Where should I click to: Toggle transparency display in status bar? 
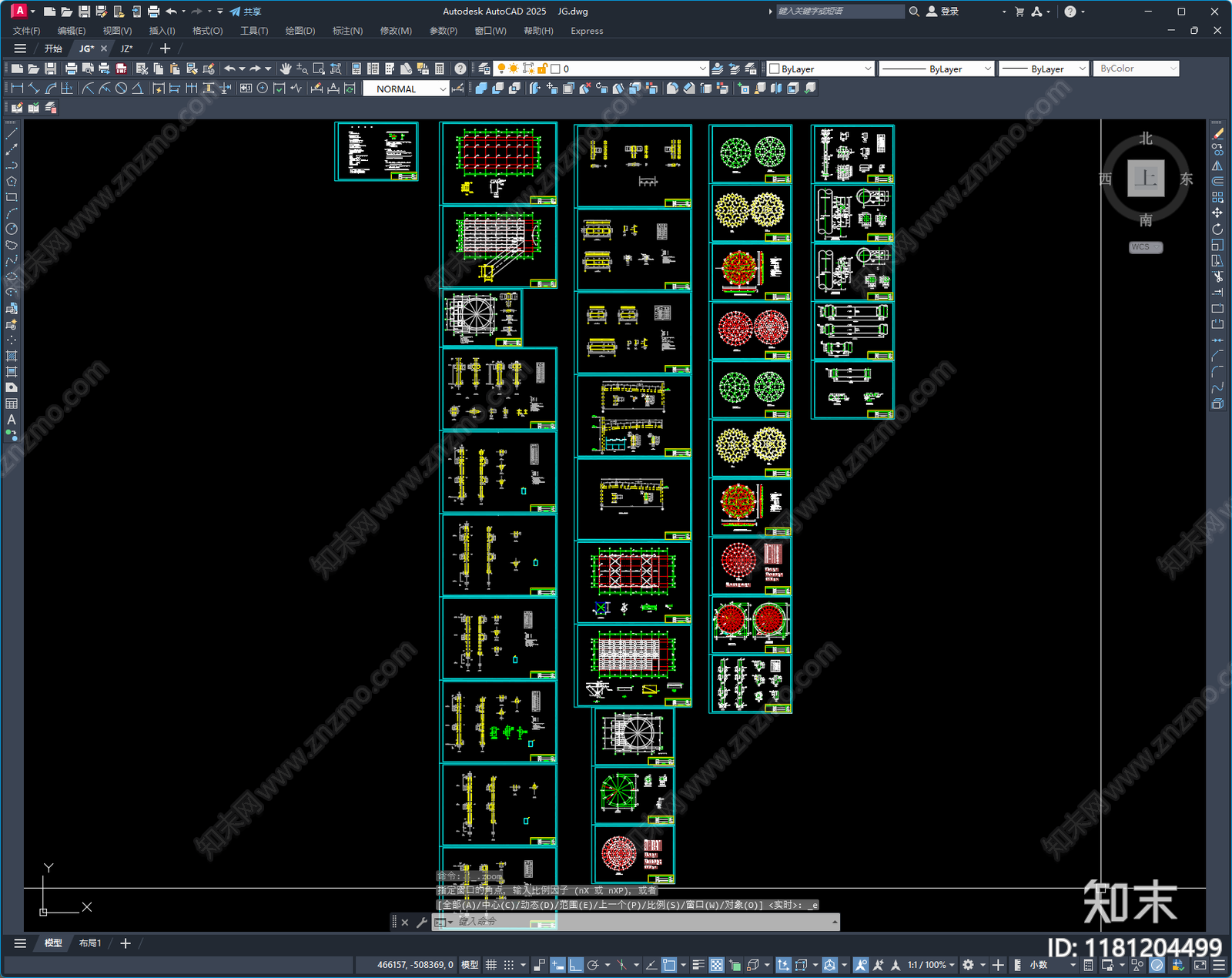tap(716, 965)
